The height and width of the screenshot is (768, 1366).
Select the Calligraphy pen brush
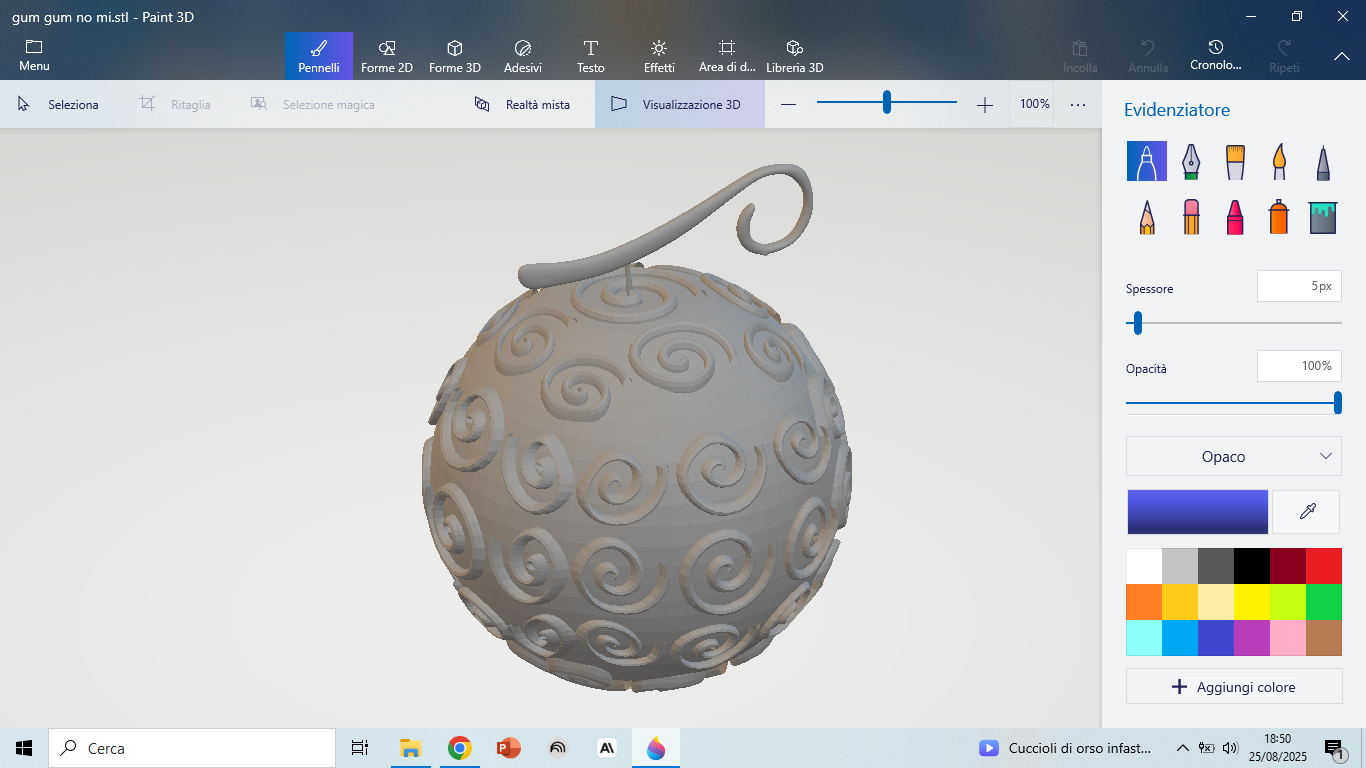click(x=1191, y=161)
